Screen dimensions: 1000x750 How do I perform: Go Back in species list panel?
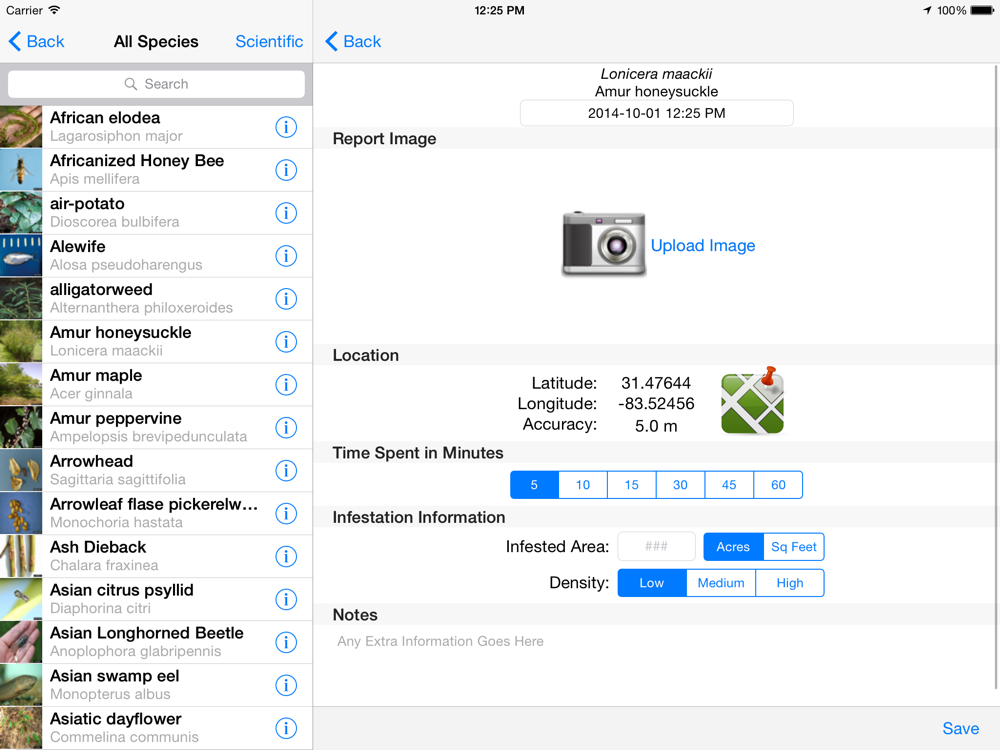pos(36,41)
